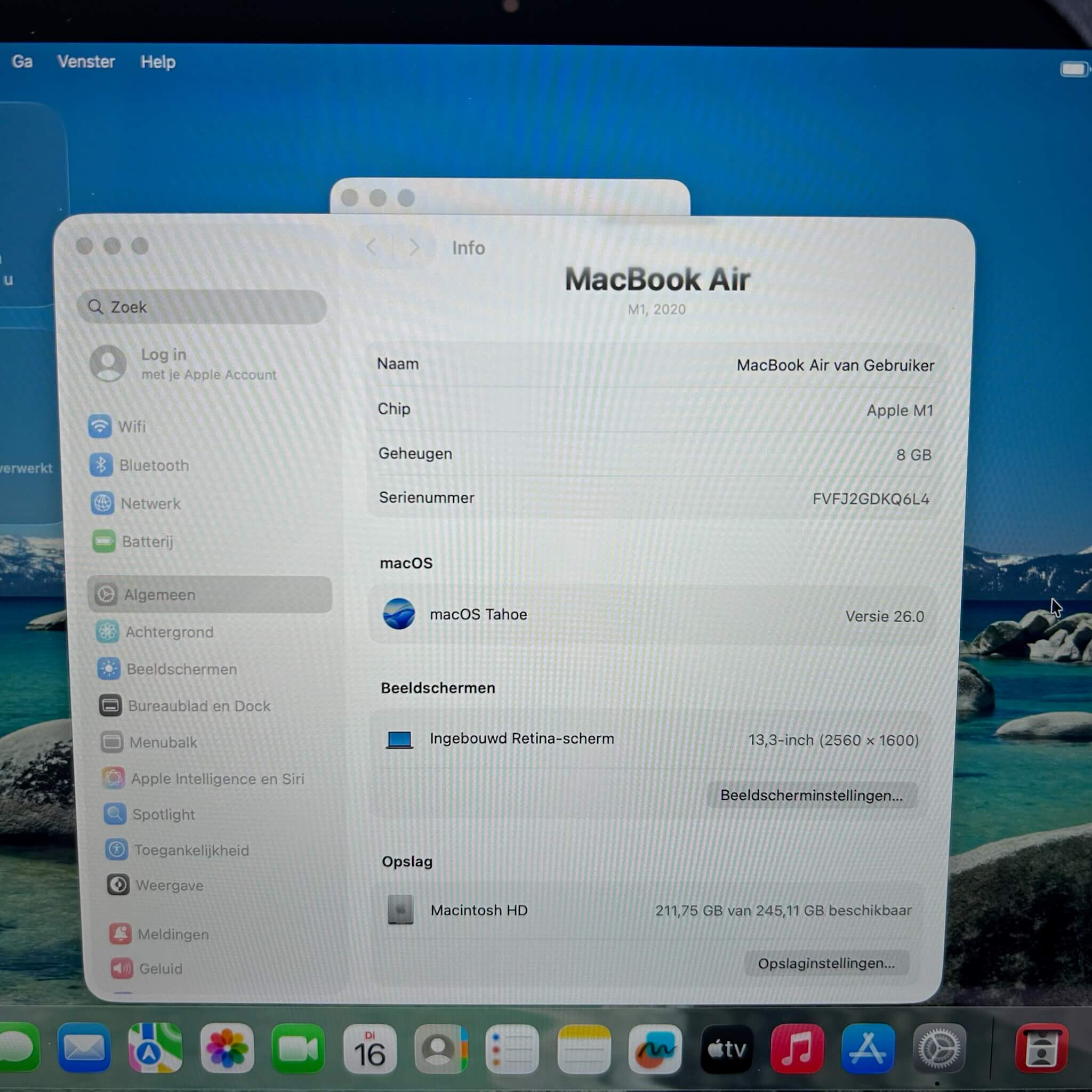
Task: Open Weergave settings in sidebar
Action: coord(156,885)
